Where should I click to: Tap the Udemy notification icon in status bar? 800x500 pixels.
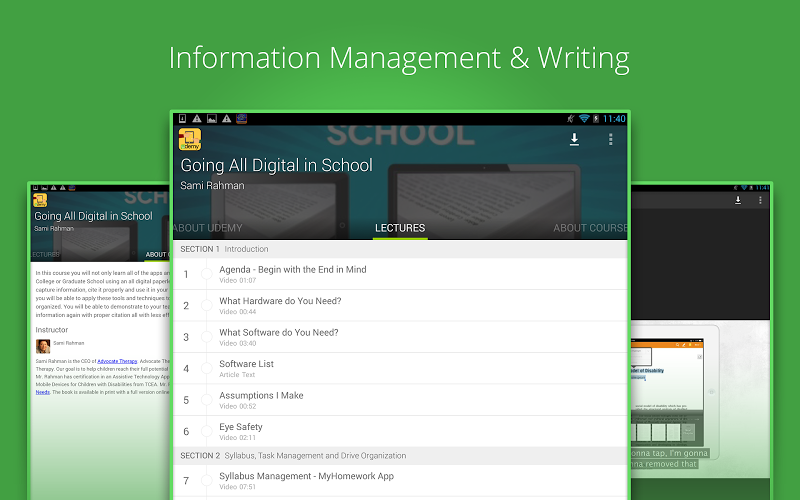point(242,119)
